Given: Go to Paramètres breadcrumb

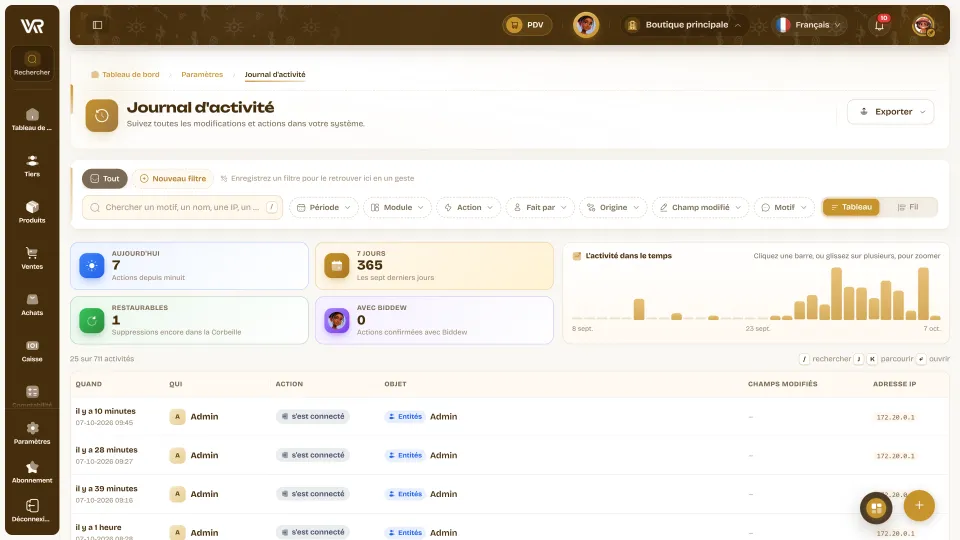Looking at the screenshot, I should click(202, 75).
